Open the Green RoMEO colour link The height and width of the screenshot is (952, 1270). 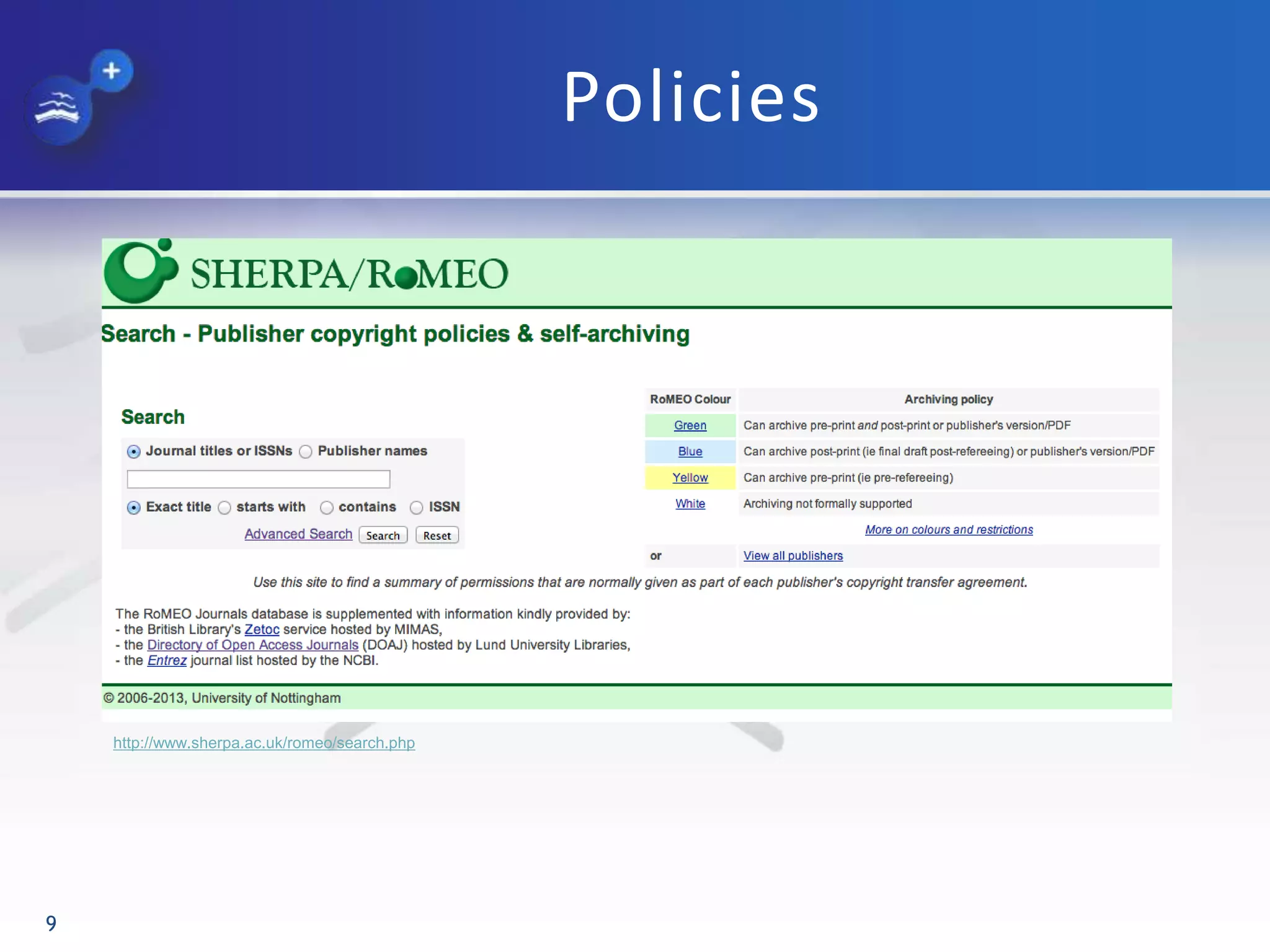690,425
